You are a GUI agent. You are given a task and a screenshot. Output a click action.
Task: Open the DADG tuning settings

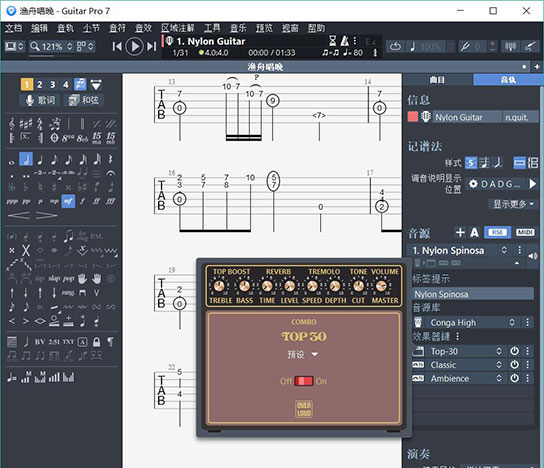coord(495,184)
